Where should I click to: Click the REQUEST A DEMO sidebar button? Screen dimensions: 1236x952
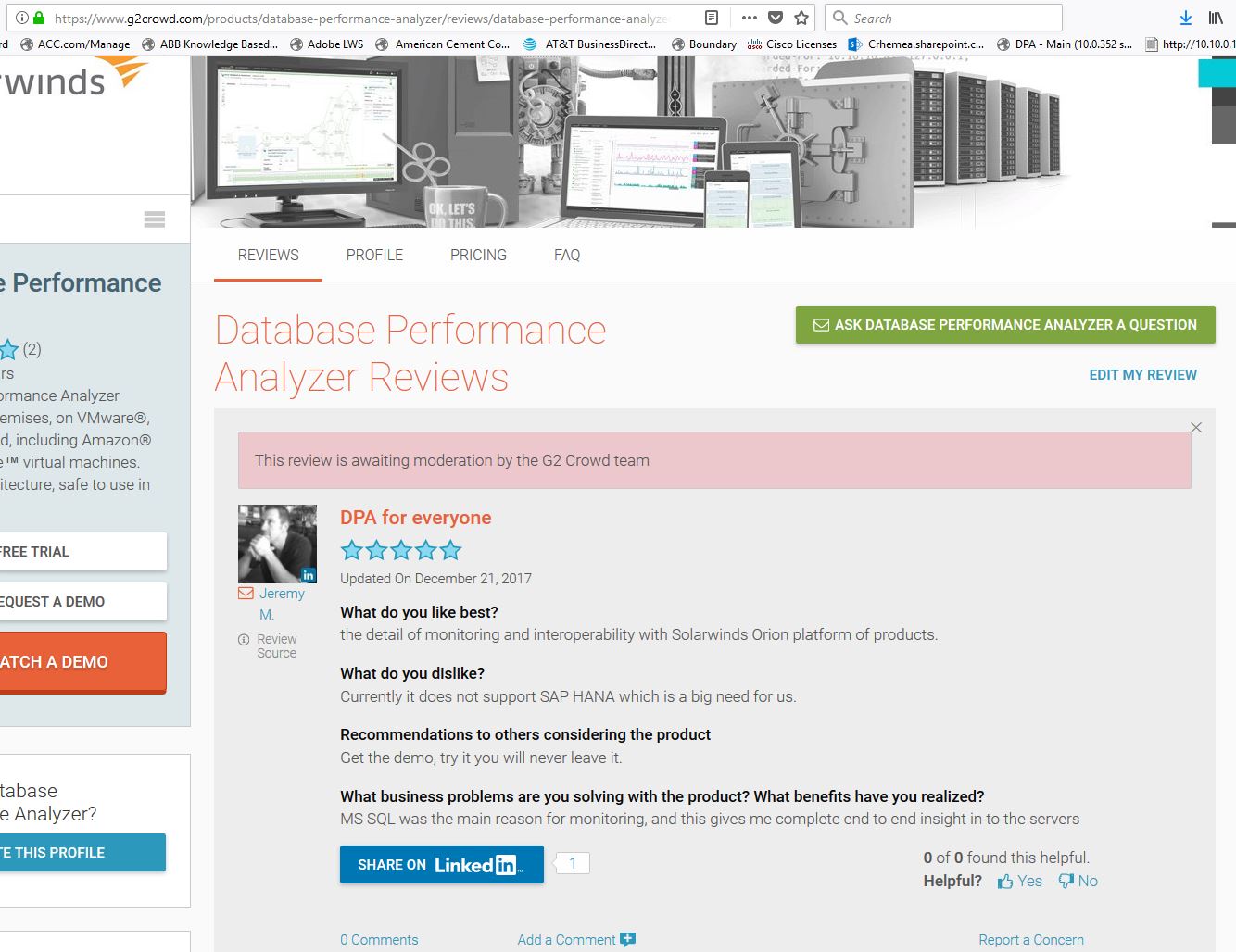83,602
